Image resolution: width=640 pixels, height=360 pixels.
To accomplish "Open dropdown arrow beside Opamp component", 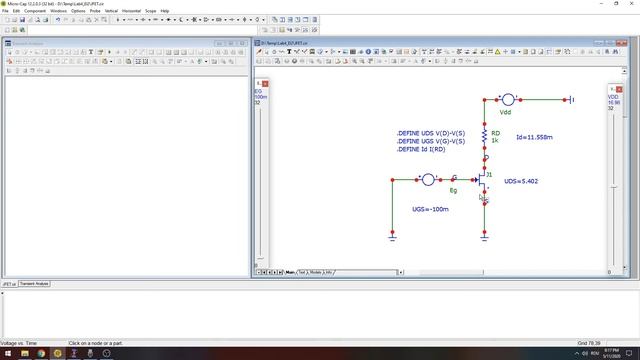I will (x=213, y=20).
